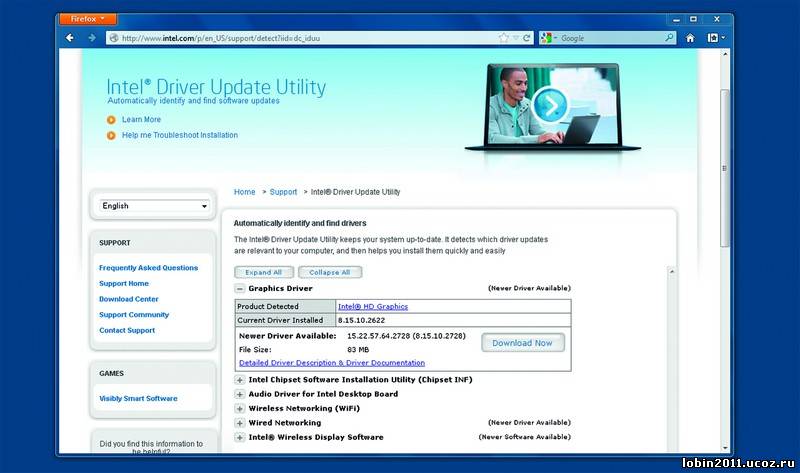Open the Support Community link

(134, 315)
